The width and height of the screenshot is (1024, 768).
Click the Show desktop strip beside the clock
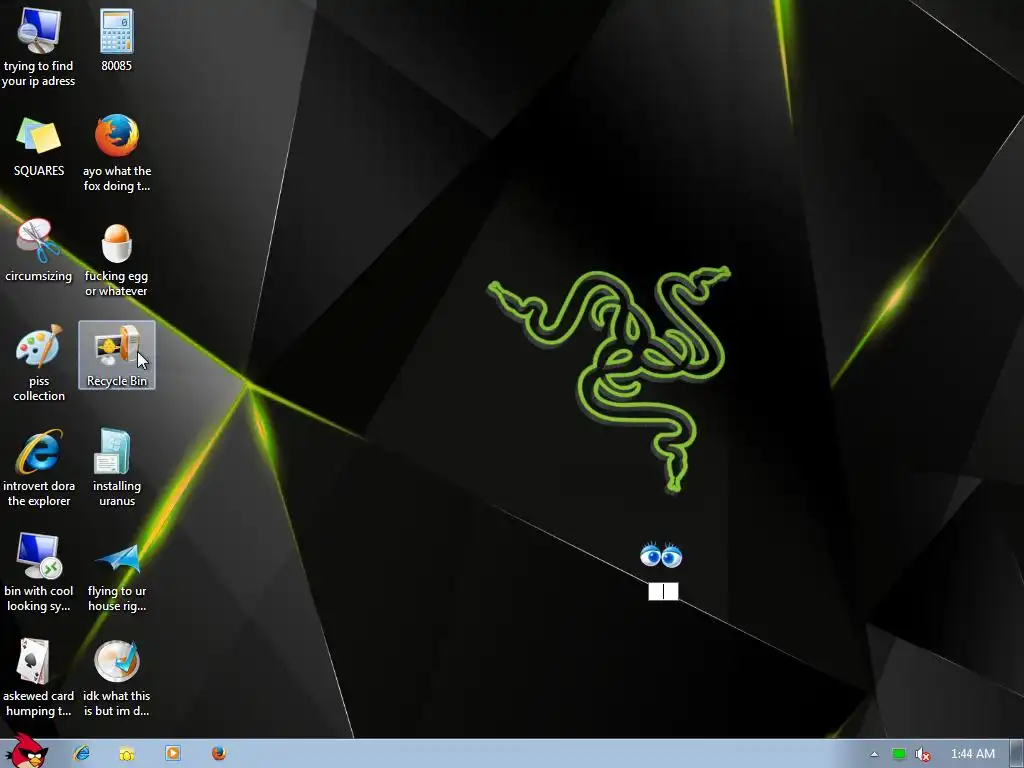1017,754
